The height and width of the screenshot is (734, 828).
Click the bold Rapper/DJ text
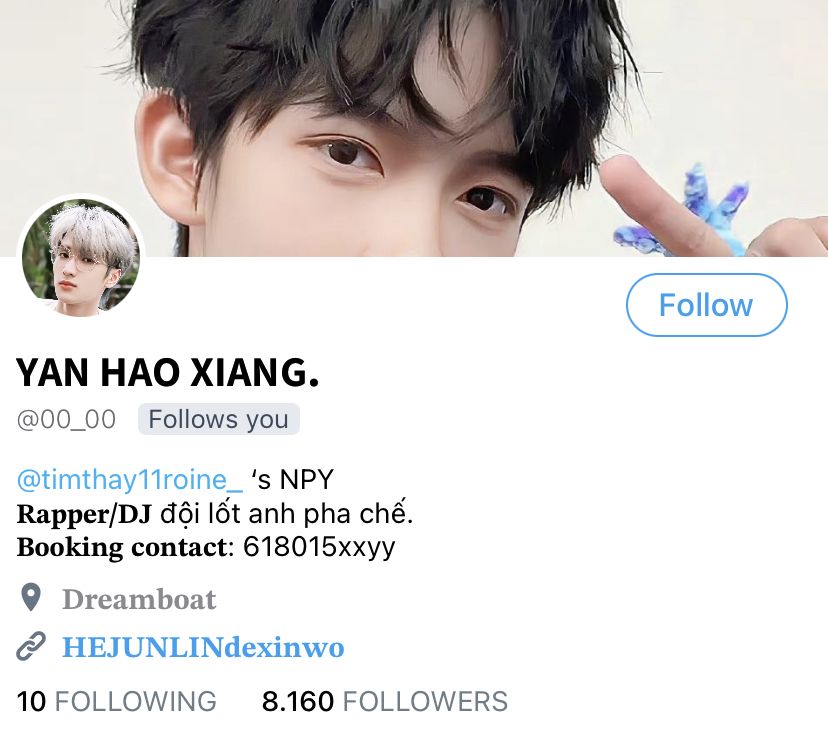pyautogui.click(x=84, y=514)
